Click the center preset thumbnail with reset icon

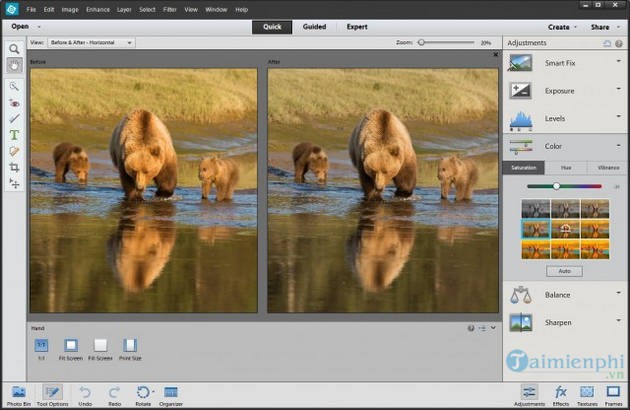(x=565, y=229)
